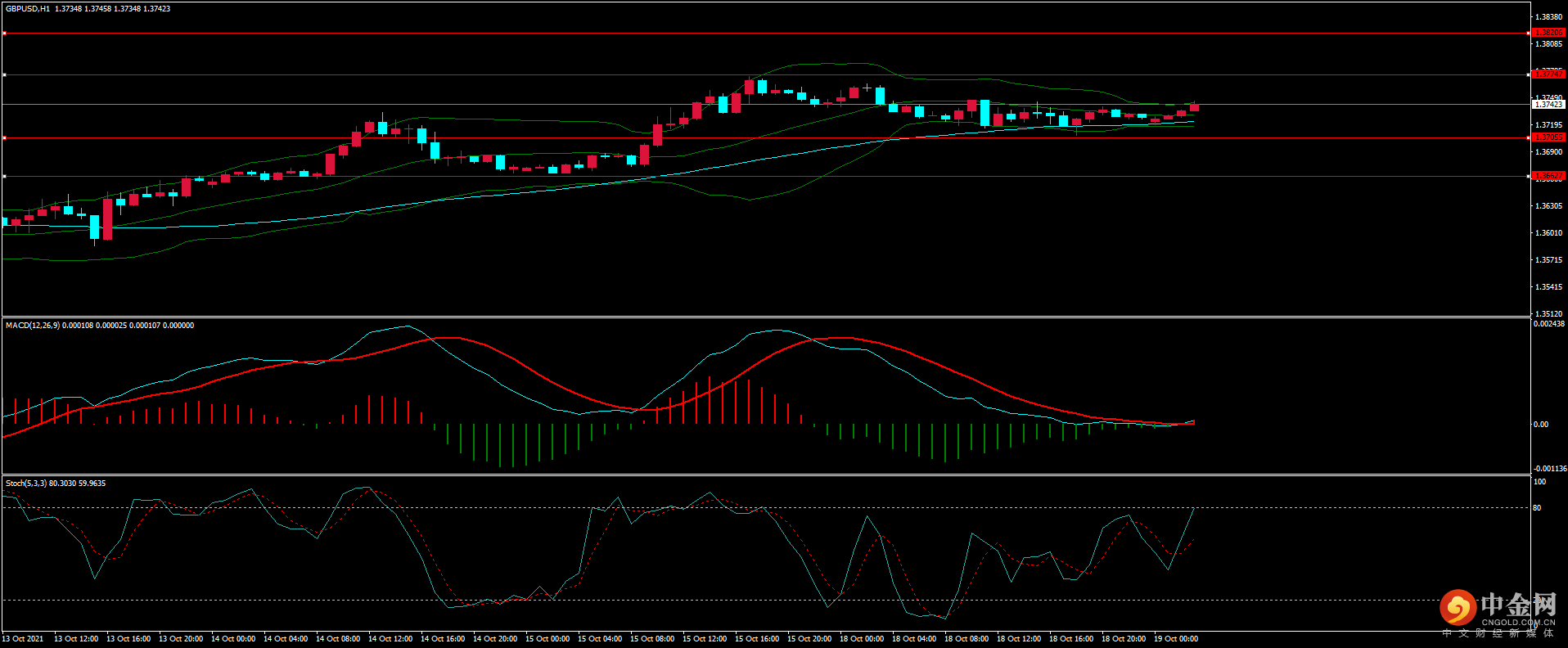The width and height of the screenshot is (1568, 648).
Task: Click the white 1.37423 current price tag
Action: click(1548, 105)
